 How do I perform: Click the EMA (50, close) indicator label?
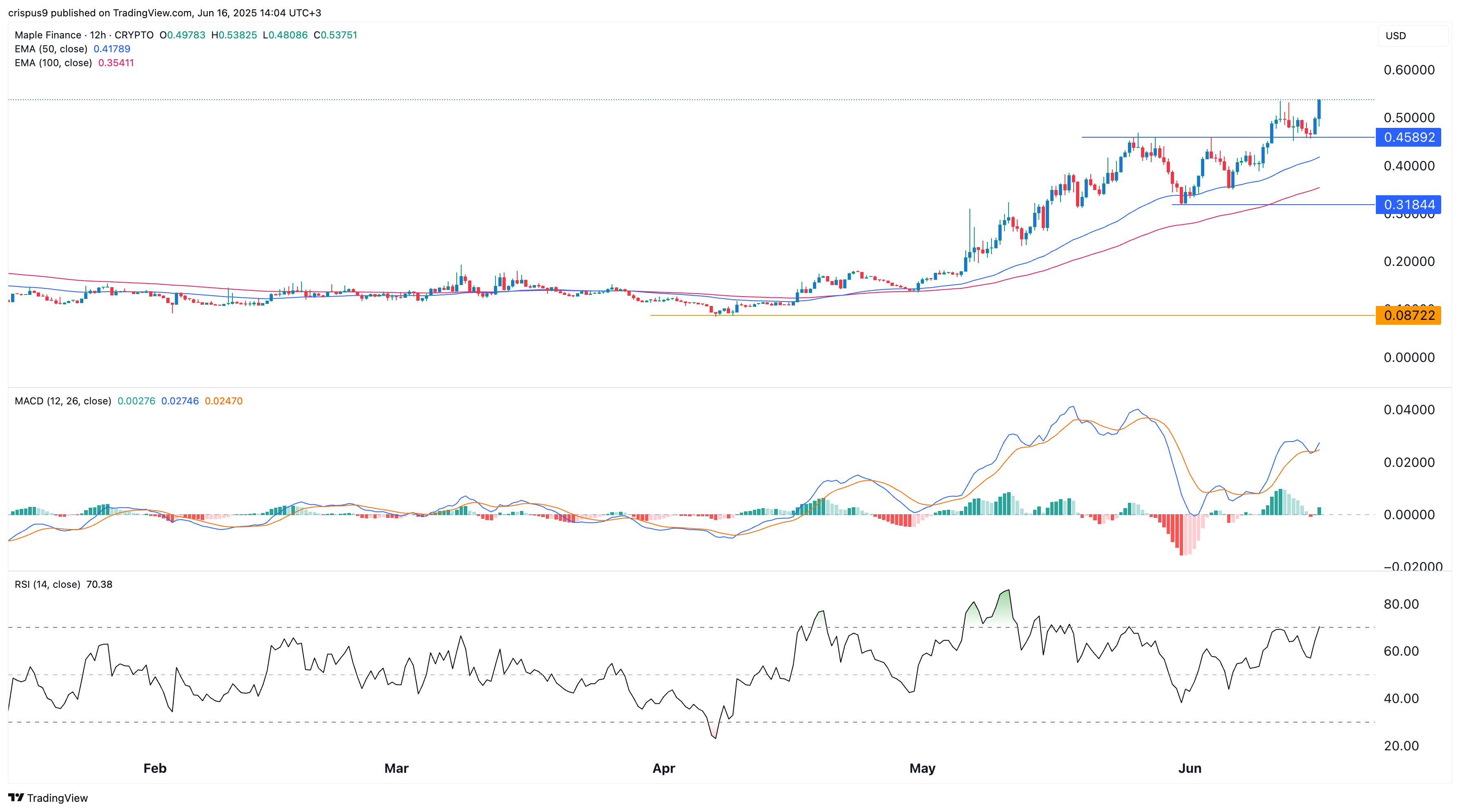tap(51, 49)
